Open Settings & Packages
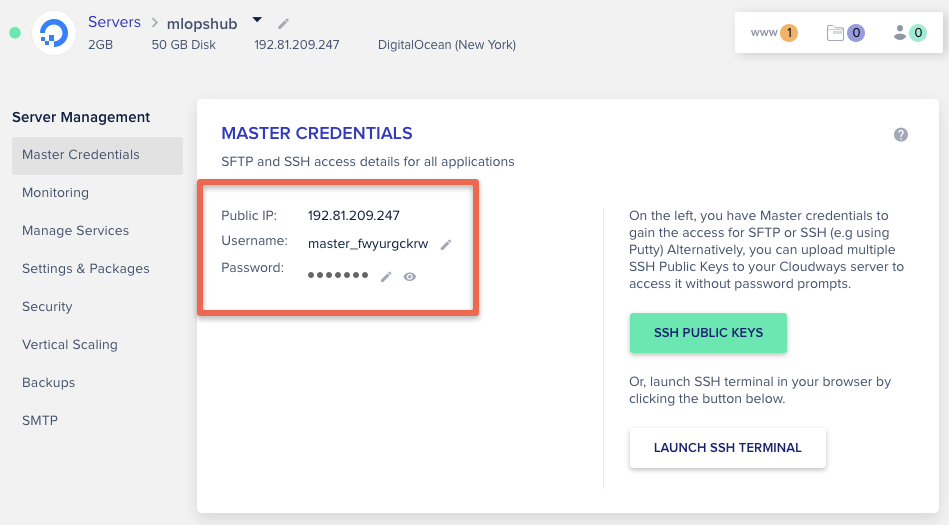The width and height of the screenshot is (949, 525). [85, 269]
